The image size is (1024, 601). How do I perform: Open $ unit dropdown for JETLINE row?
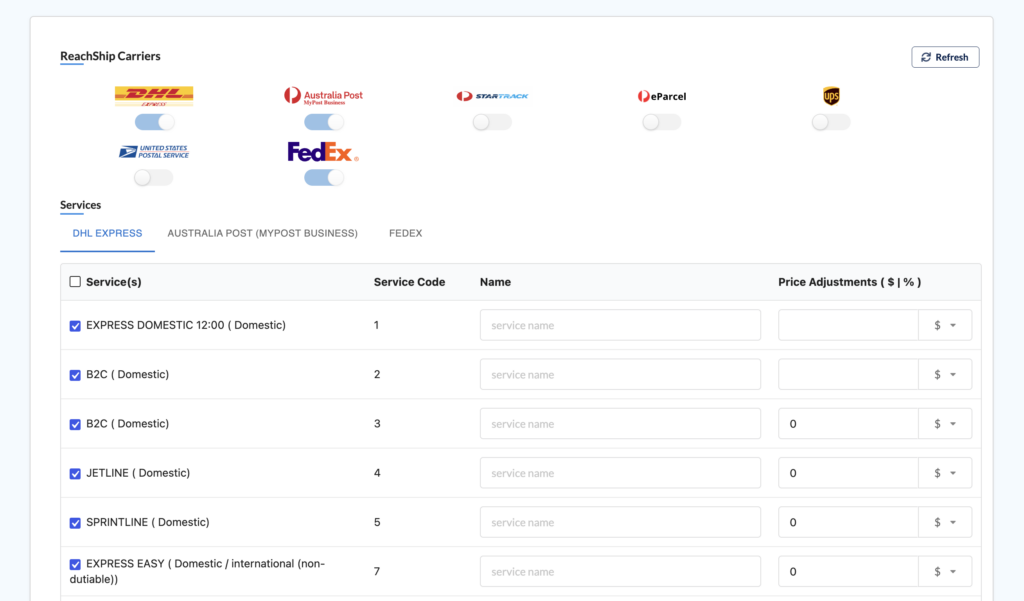tap(945, 473)
